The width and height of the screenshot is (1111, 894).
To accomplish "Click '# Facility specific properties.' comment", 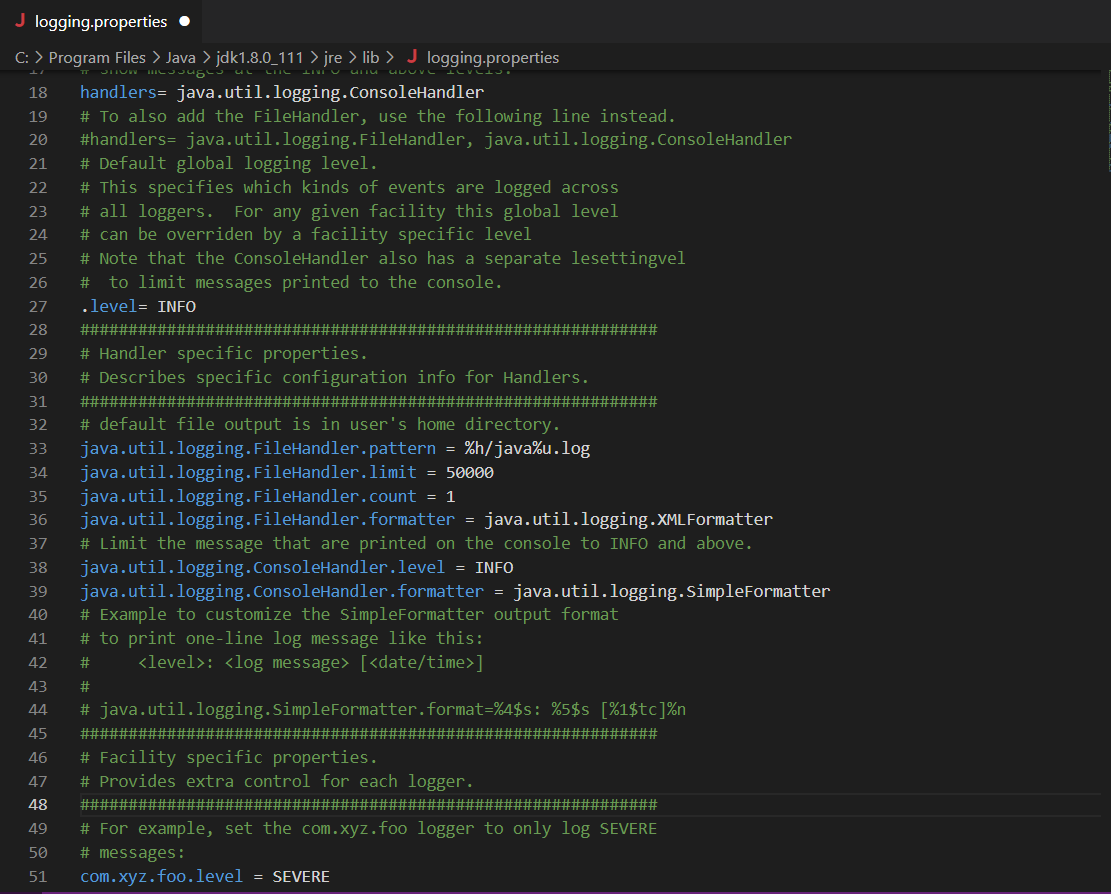I will pyautogui.click(x=229, y=757).
